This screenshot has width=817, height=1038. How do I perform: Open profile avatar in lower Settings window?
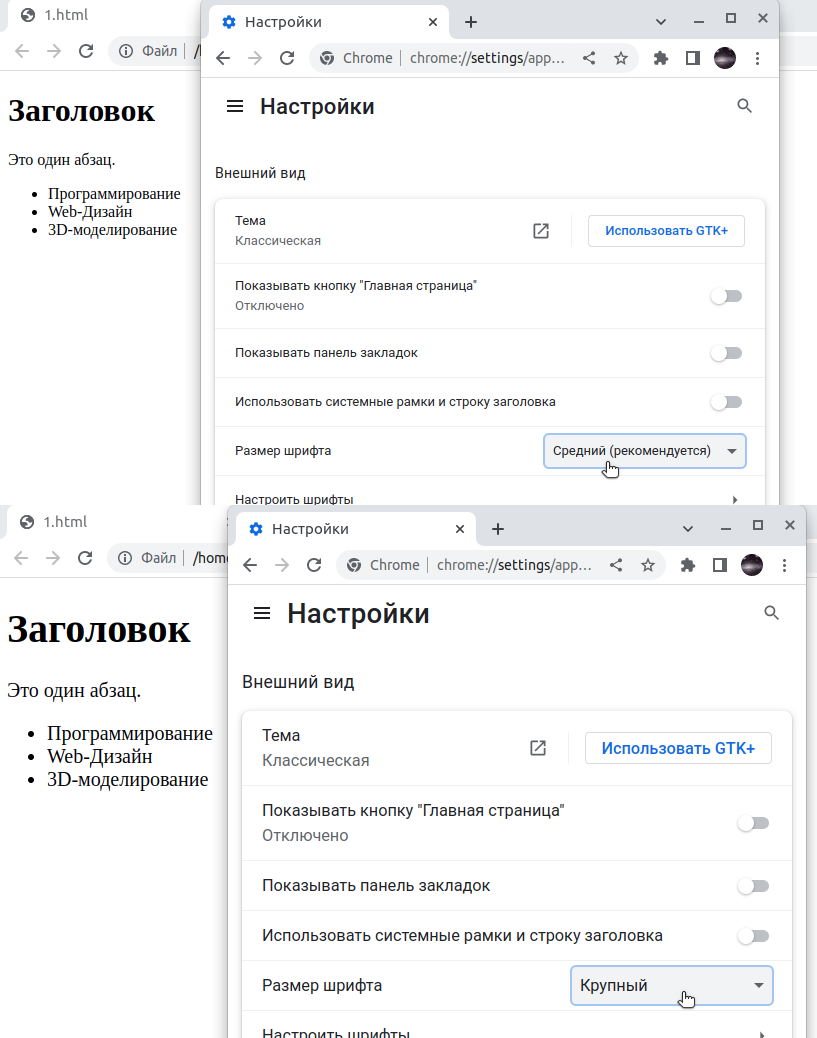point(752,565)
